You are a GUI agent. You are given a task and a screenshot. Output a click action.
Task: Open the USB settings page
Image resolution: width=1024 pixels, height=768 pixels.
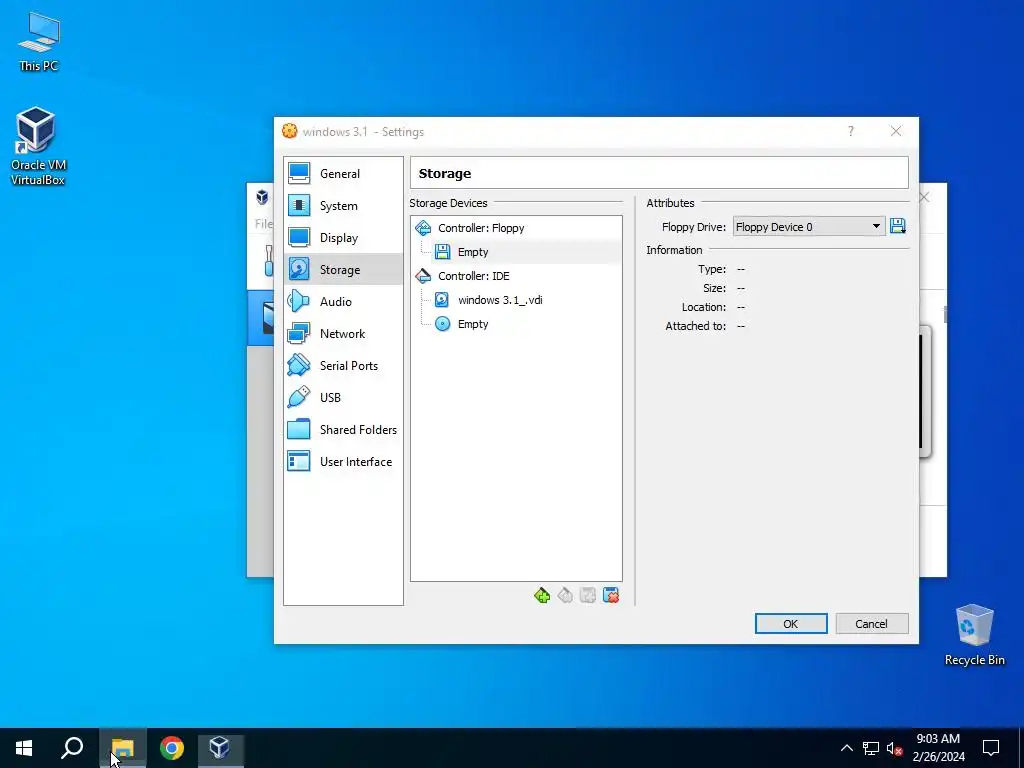[343, 398]
